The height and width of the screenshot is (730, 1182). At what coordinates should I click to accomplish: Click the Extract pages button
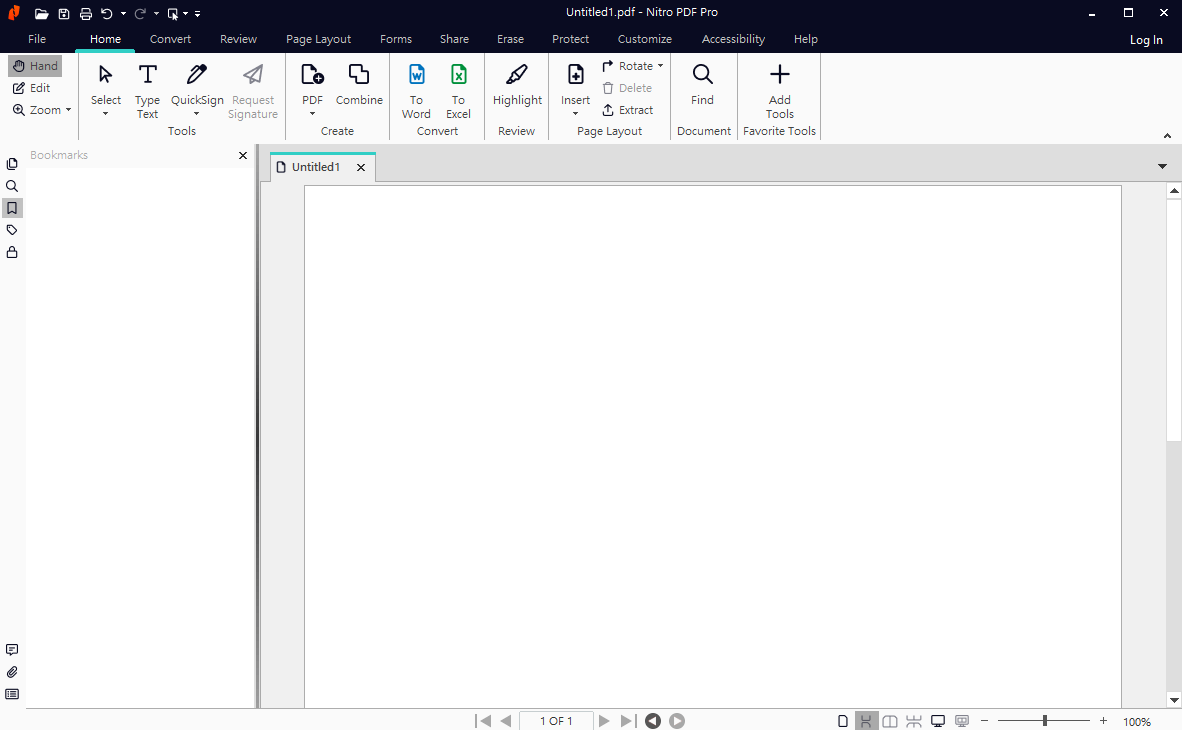pyautogui.click(x=627, y=110)
